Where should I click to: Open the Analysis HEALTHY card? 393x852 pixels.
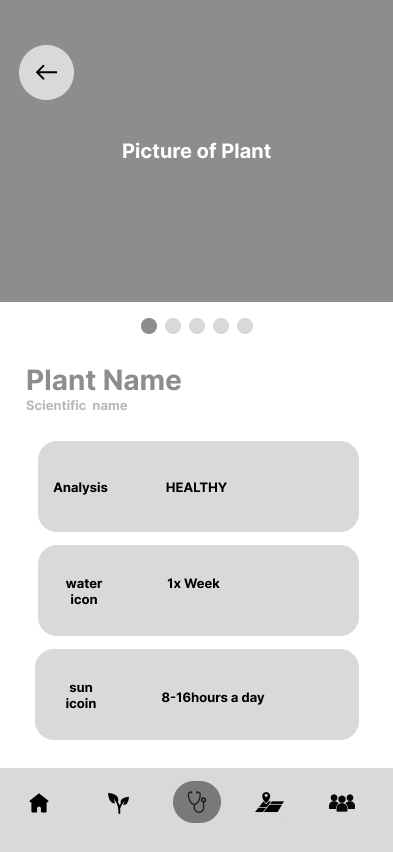[x=198, y=486]
